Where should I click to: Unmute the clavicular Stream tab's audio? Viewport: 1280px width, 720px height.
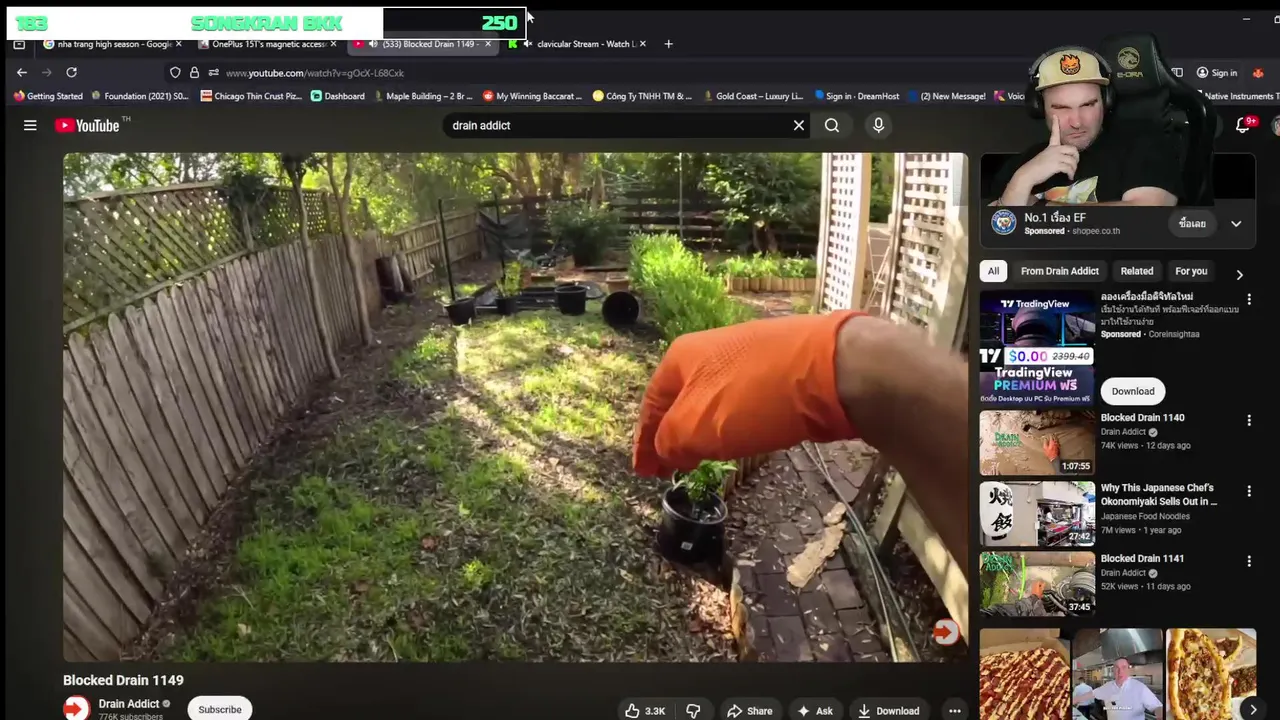coord(527,44)
